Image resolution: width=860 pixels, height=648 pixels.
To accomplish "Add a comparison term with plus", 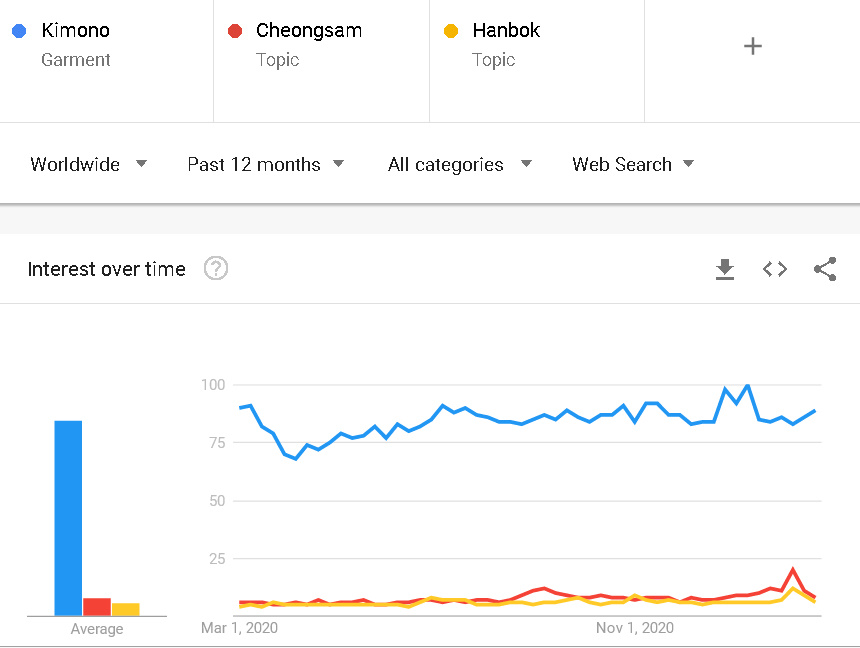I will pyautogui.click(x=753, y=46).
